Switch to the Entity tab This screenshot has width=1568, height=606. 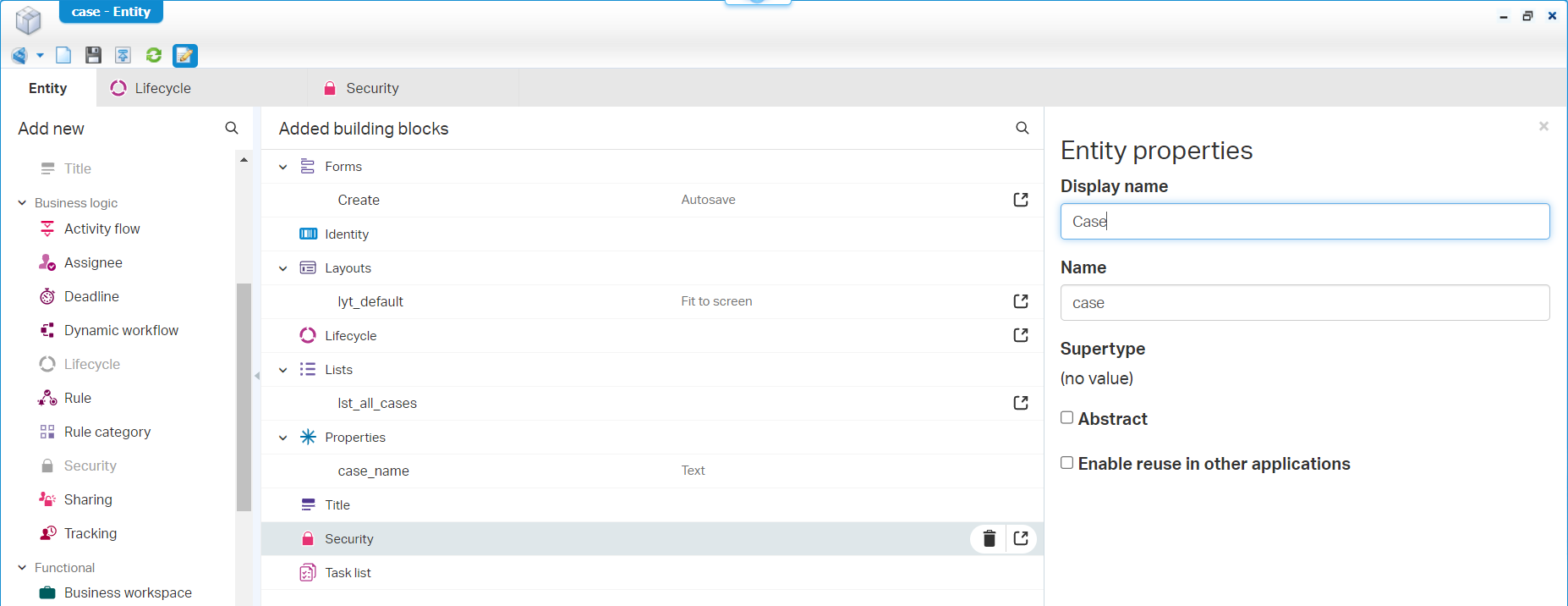[48, 88]
